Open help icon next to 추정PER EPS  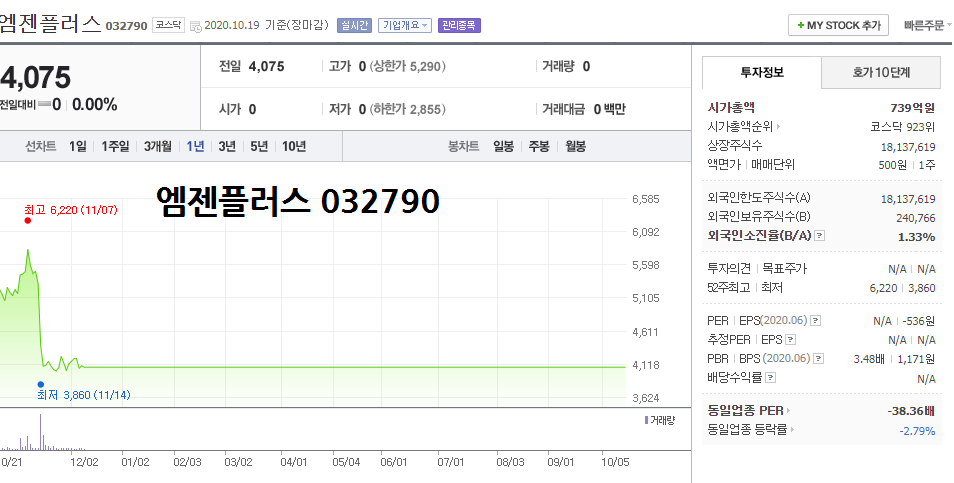[x=790, y=339]
